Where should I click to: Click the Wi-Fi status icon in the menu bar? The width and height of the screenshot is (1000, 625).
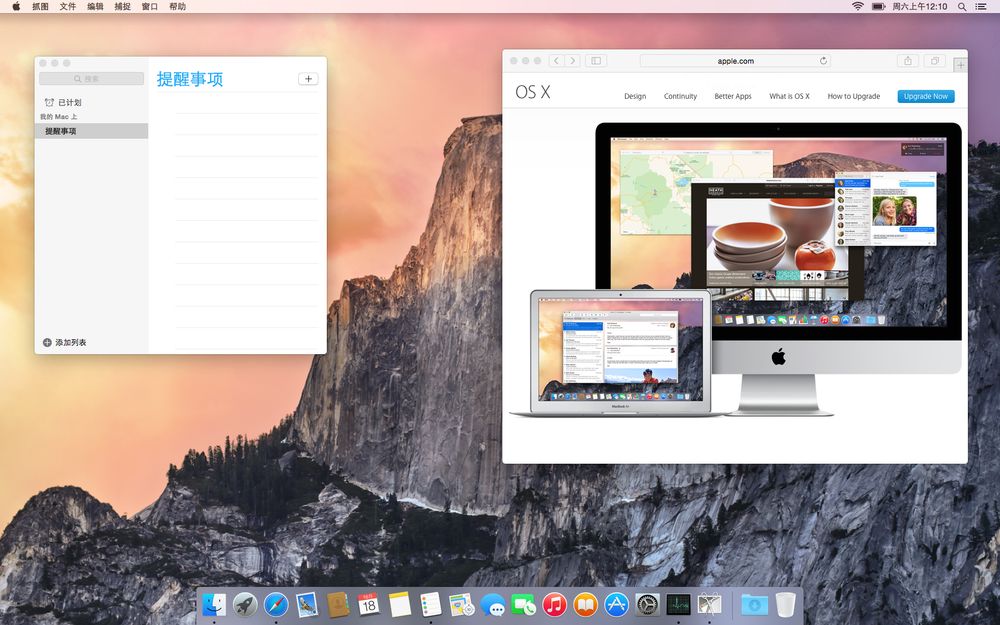[858, 6]
